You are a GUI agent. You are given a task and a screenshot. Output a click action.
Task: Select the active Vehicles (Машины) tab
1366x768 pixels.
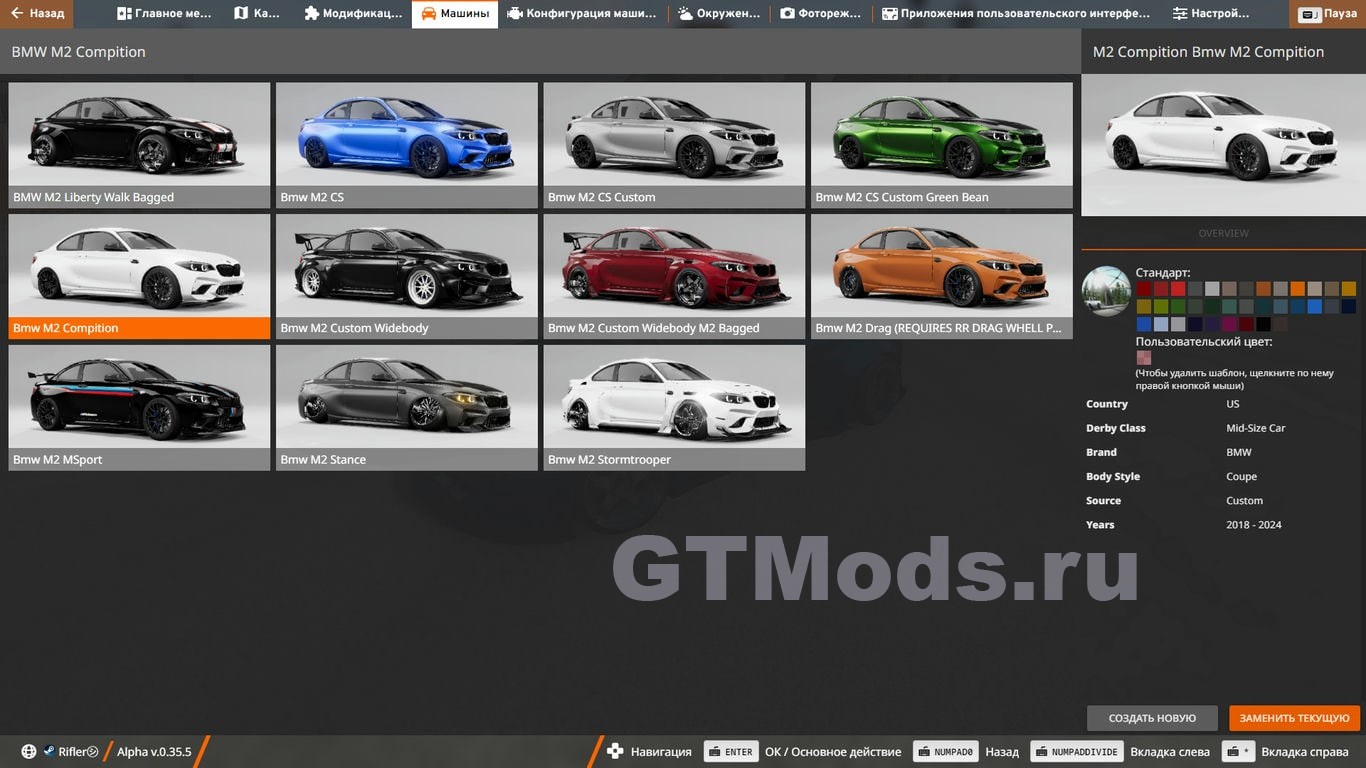455,14
